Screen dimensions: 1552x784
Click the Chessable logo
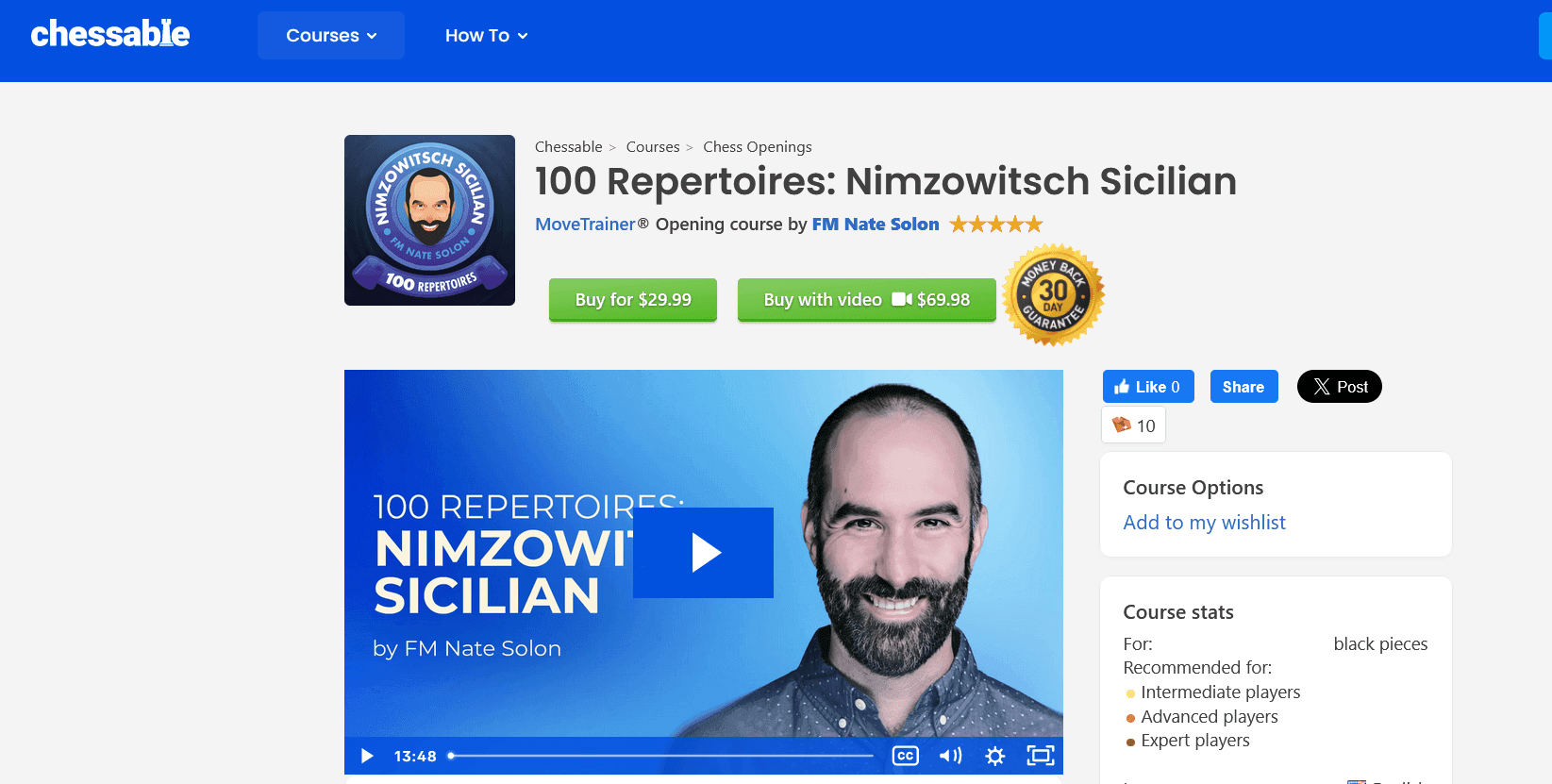coord(110,35)
